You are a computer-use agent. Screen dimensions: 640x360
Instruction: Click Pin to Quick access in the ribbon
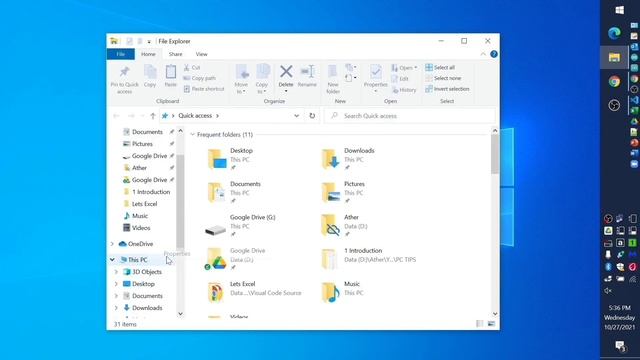coord(124,79)
